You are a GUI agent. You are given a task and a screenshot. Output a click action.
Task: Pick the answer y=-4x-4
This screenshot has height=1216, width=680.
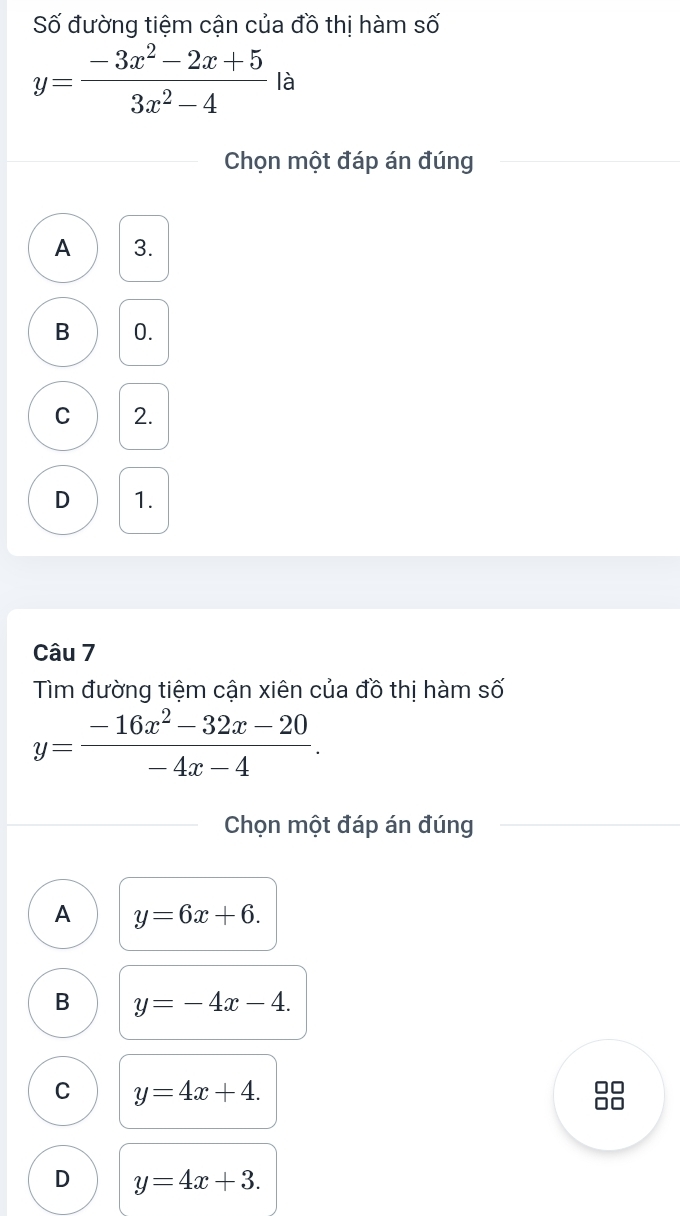tap(213, 1002)
